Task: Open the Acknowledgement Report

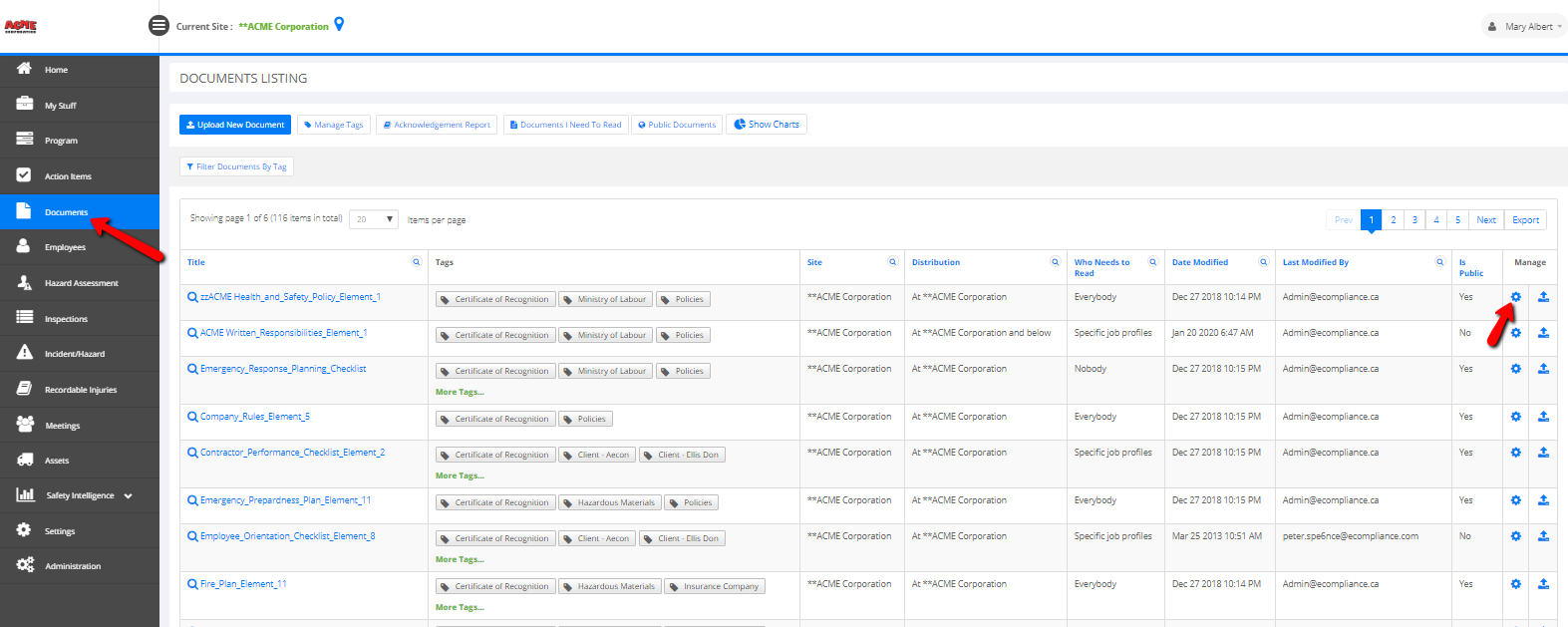Action: (x=437, y=125)
